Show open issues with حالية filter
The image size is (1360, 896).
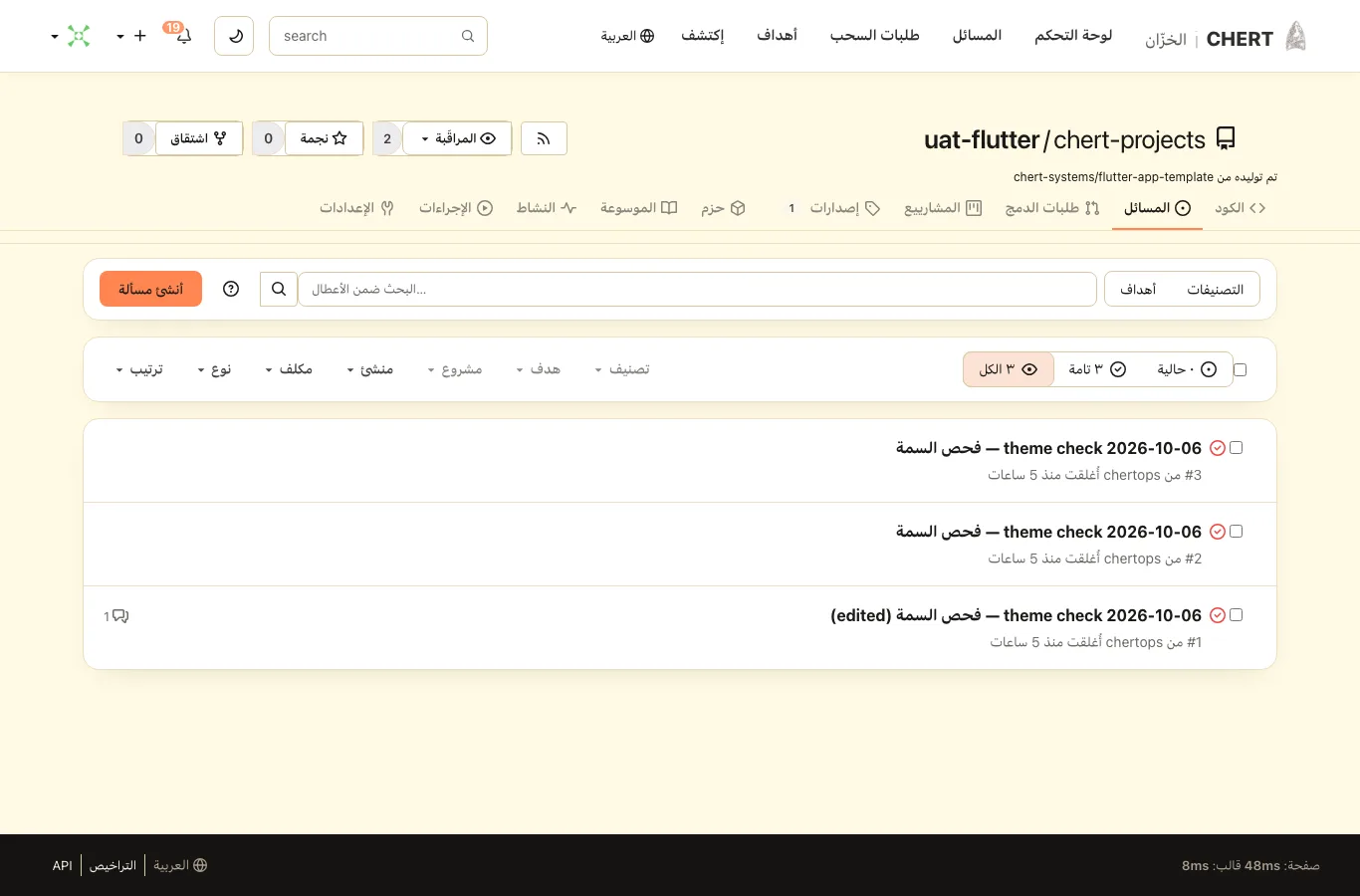(x=1187, y=369)
